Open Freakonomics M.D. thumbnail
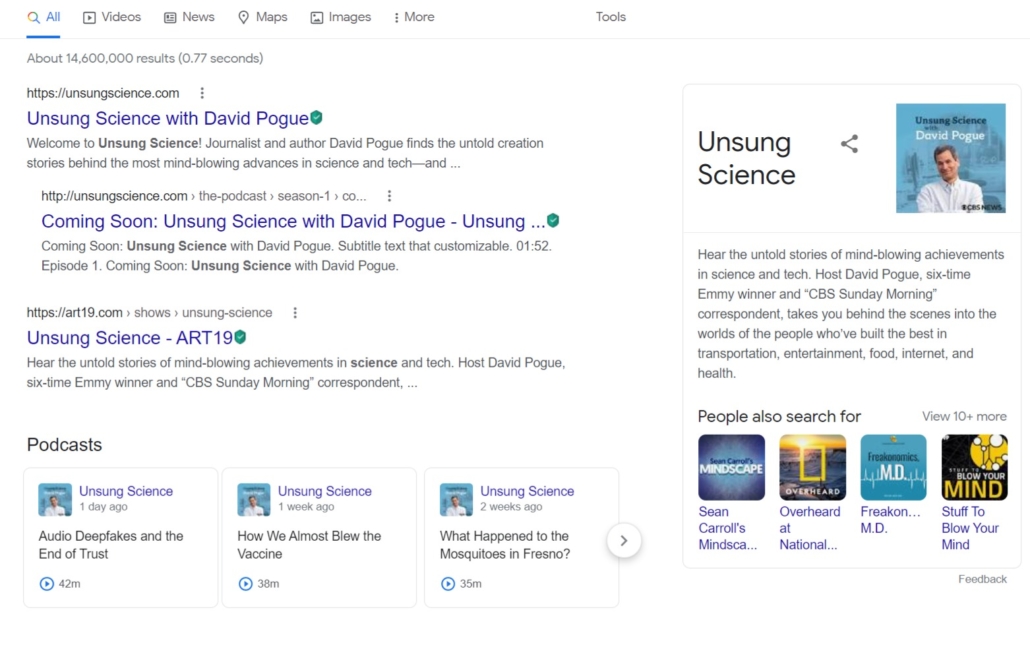 point(893,467)
